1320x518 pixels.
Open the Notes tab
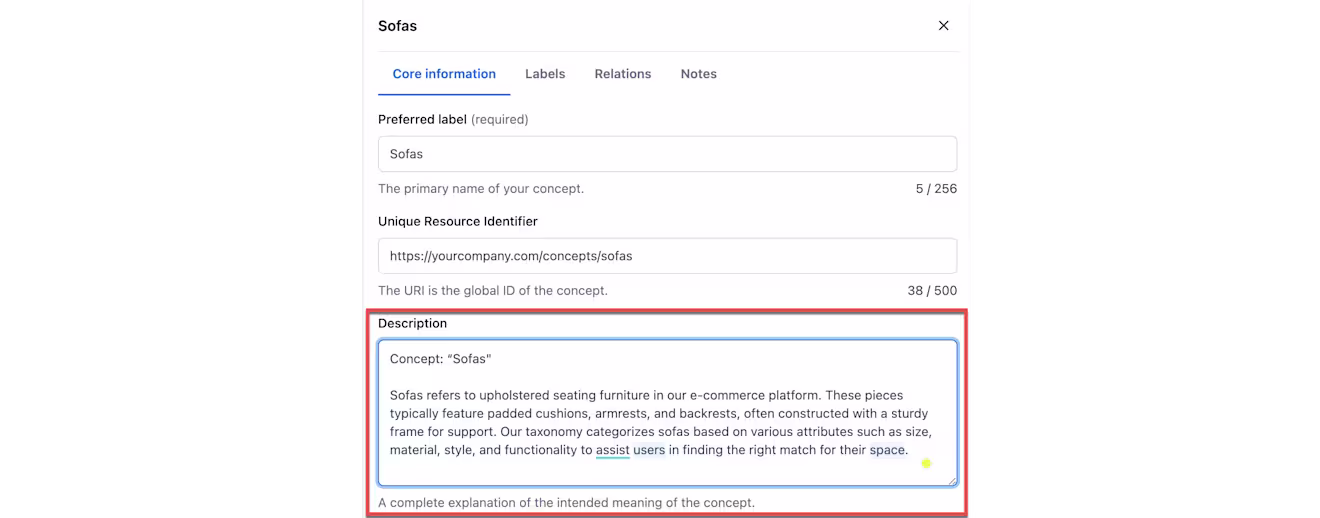pyautogui.click(x=699, y=74)
